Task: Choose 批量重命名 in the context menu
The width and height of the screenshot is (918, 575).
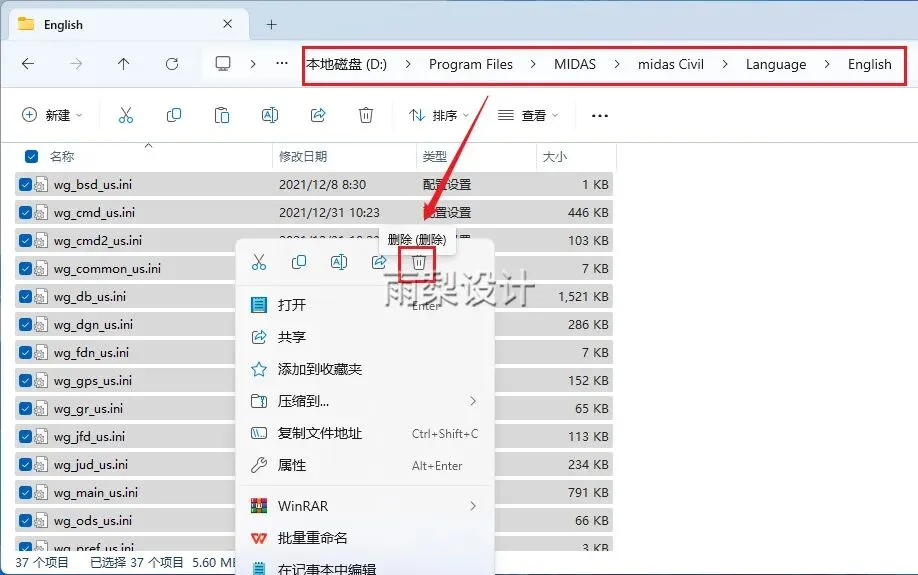Action: click(365, 538)
